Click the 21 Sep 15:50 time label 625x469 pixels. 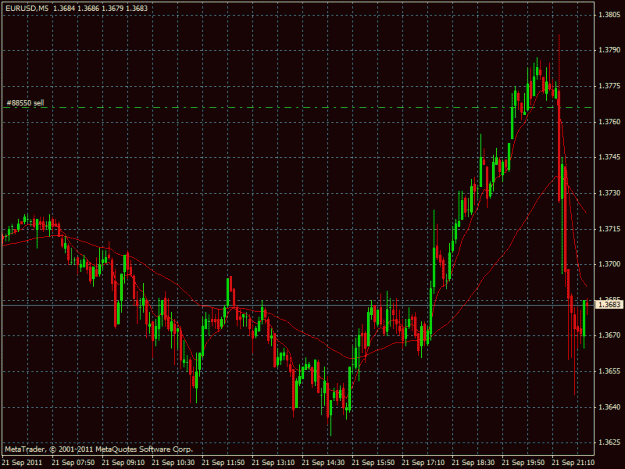[373, 463]
